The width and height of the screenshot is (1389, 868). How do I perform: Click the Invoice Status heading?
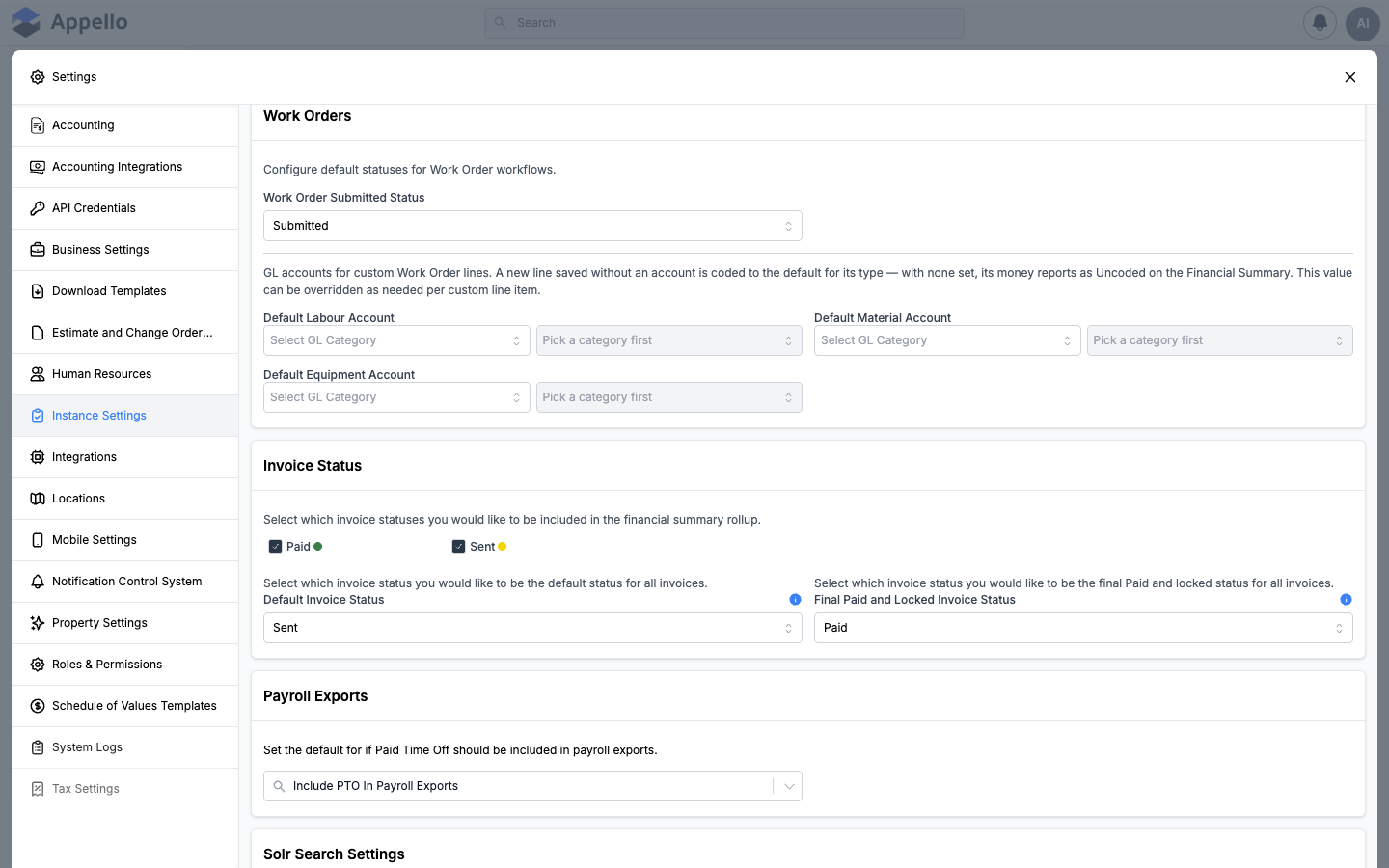[313, 466]
